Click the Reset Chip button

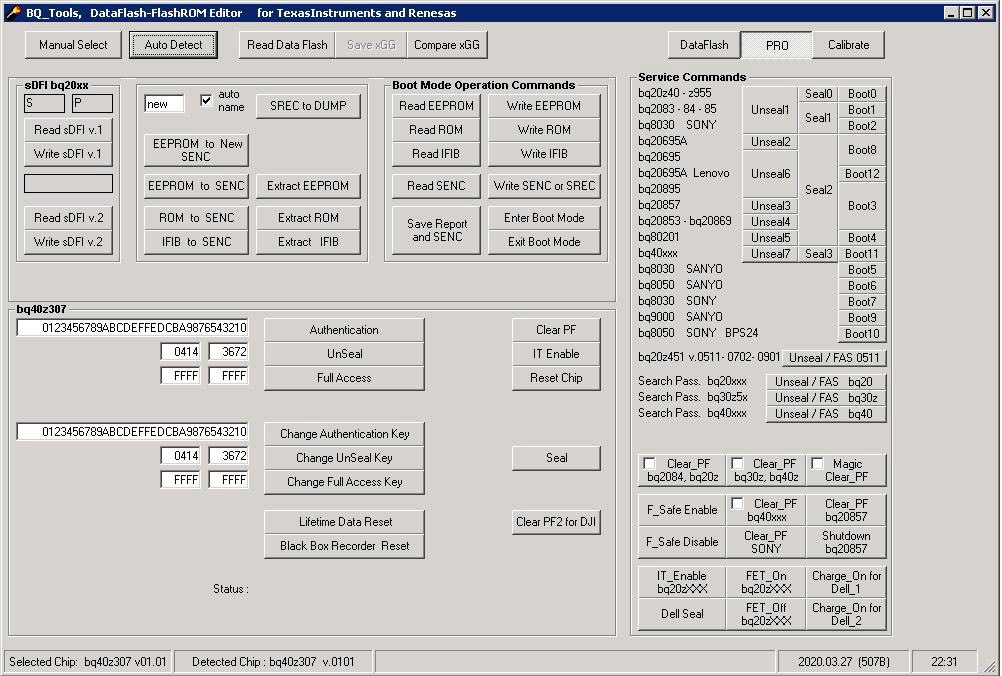[x=556, y=378]
